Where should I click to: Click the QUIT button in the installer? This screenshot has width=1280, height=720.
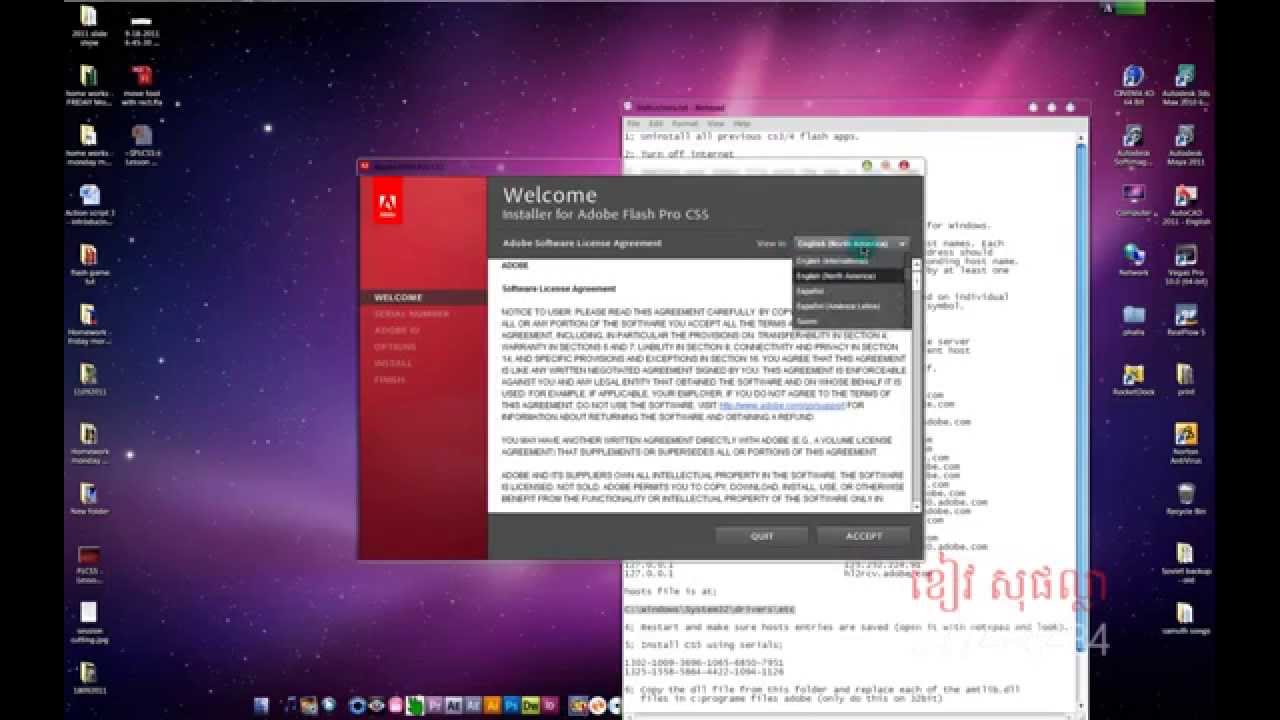coord(762,536)
